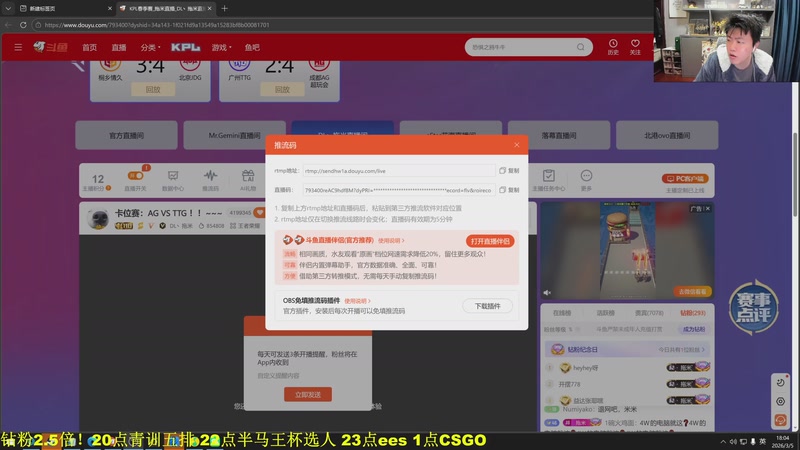Expand the 游戏 dropdown menu
The image size is (800, 450).
(x=221, y=47)
